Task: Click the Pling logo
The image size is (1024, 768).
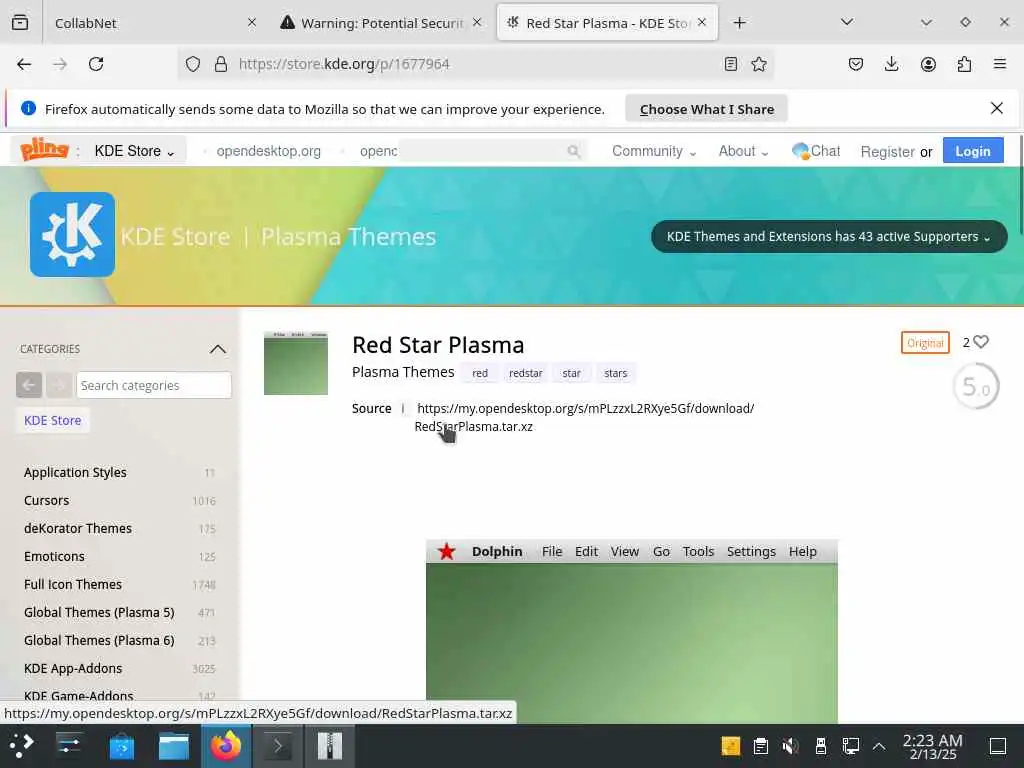Action: [x=44, y=150]
